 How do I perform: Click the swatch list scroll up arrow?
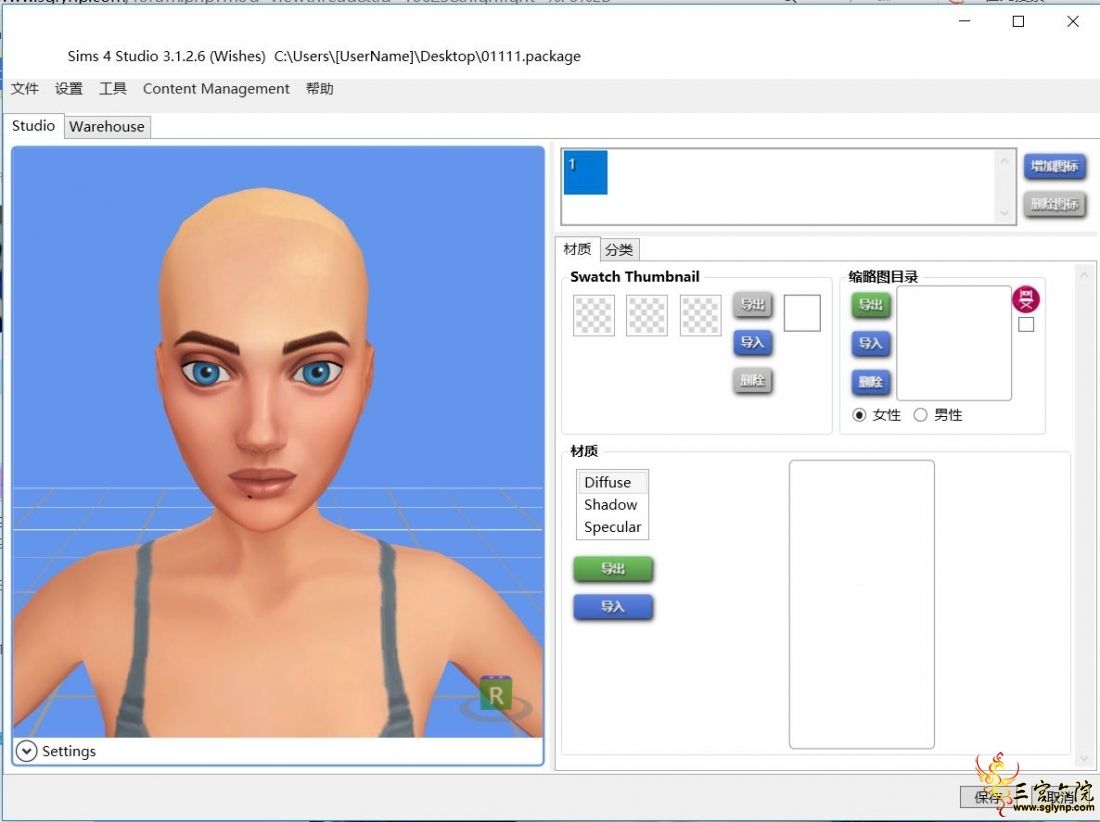tap(1005, 161)
